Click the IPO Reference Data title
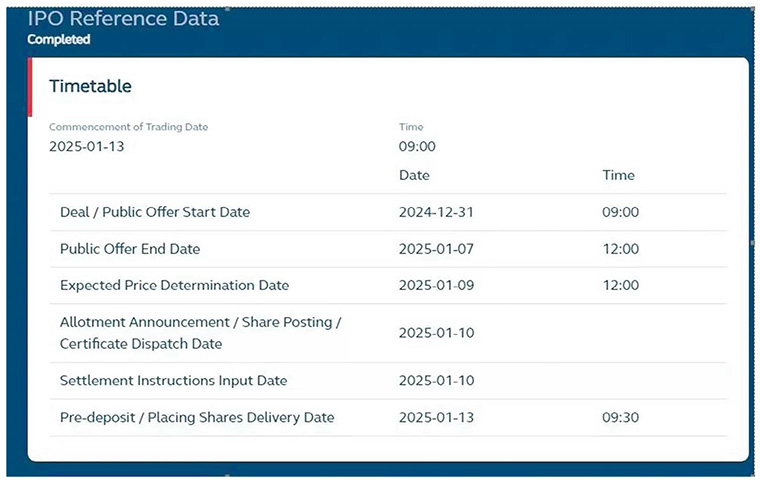The image size is (760, 484). click(123, 19)
